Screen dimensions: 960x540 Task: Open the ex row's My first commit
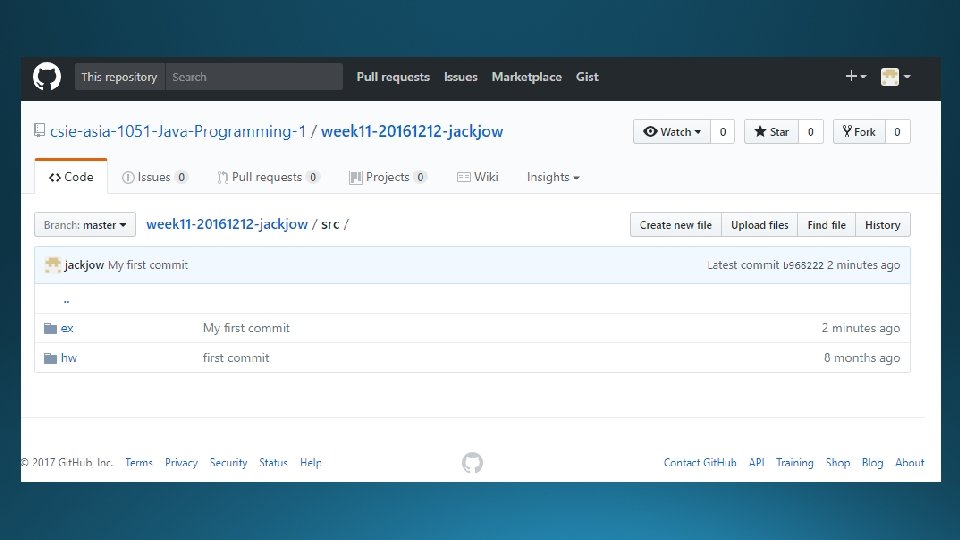(246, 328)
